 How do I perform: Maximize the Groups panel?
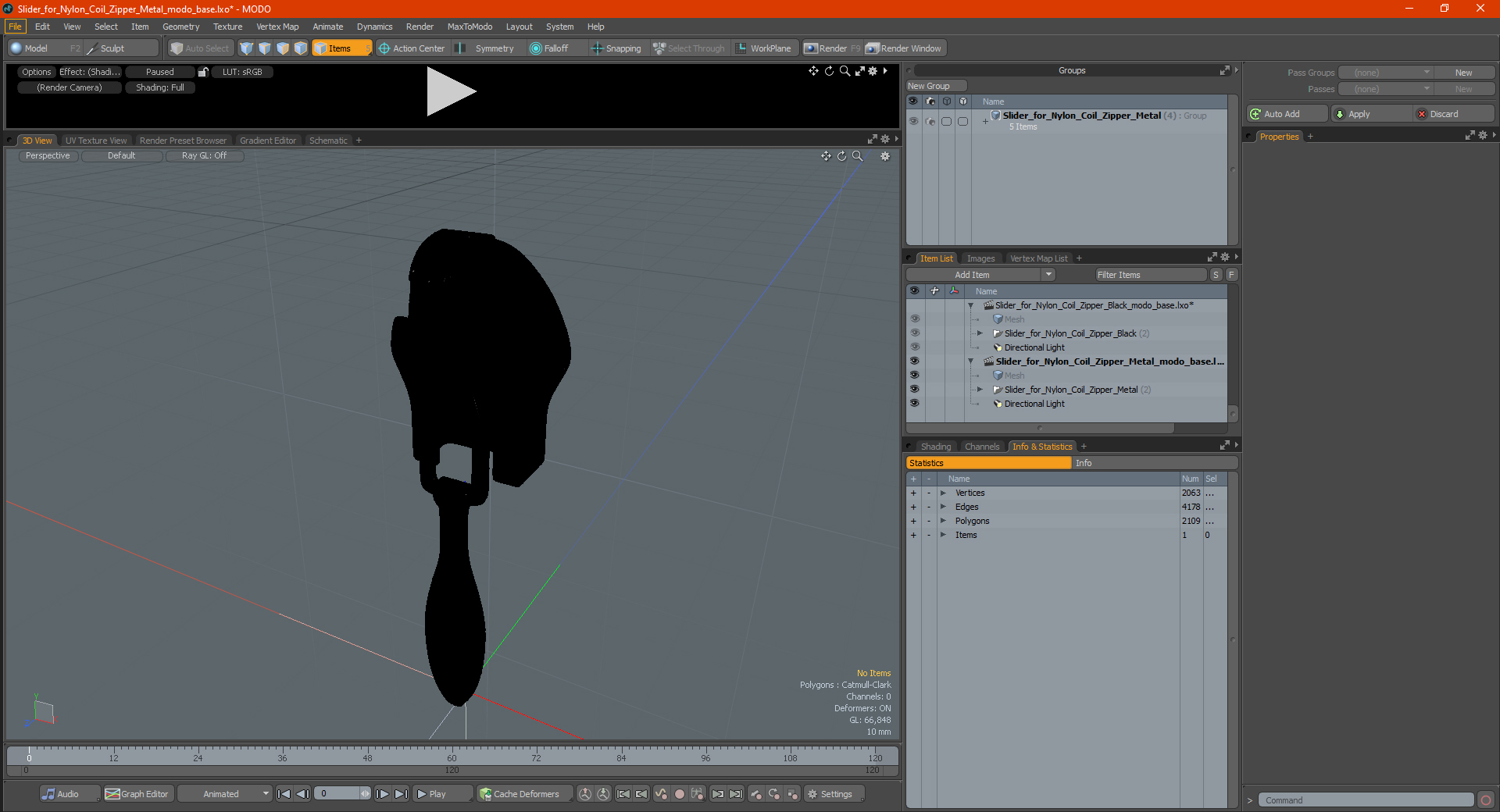1224,70
